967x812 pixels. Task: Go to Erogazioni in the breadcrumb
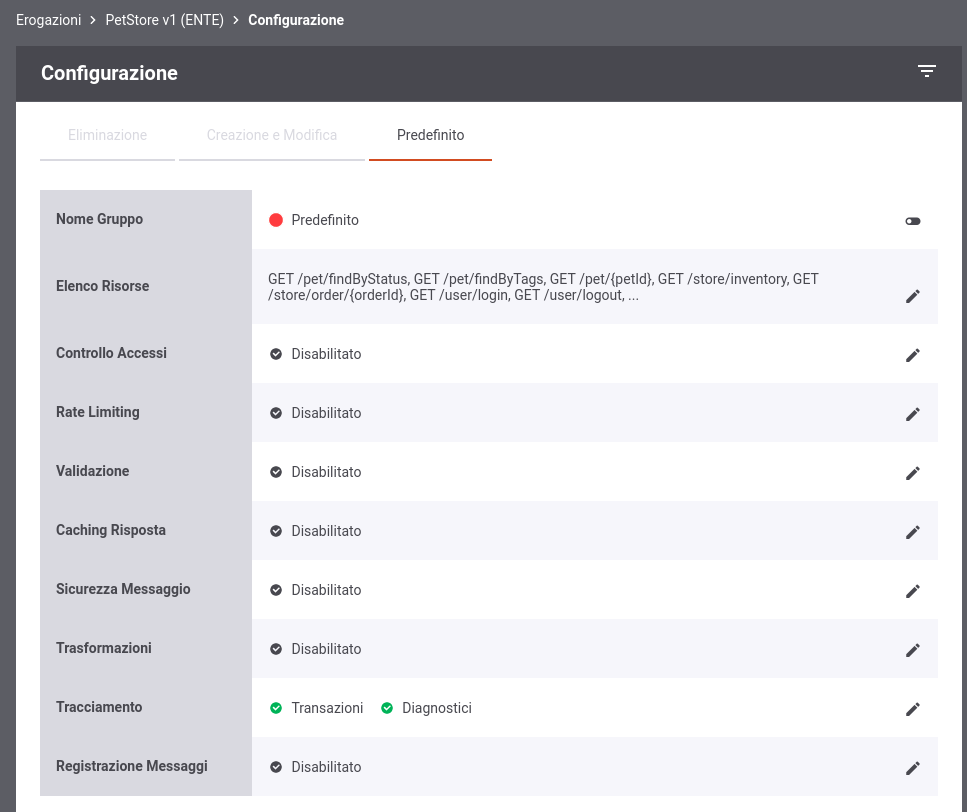(49, 20)
